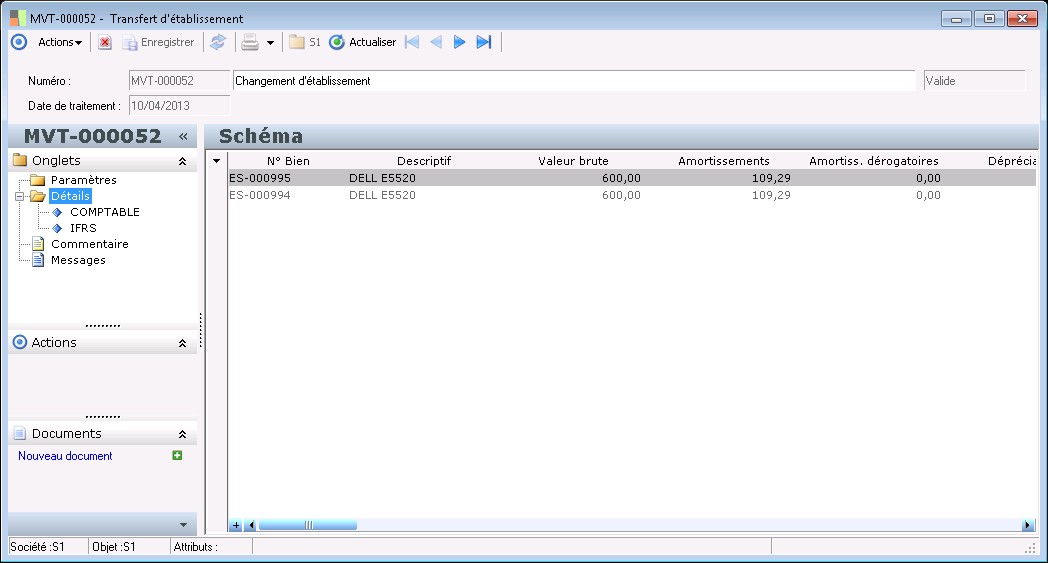Image resolution: width=1048 pixels, height=563 pixels.
Task: Click the Onglets folder icon
Action: click(x=20, y=160)
